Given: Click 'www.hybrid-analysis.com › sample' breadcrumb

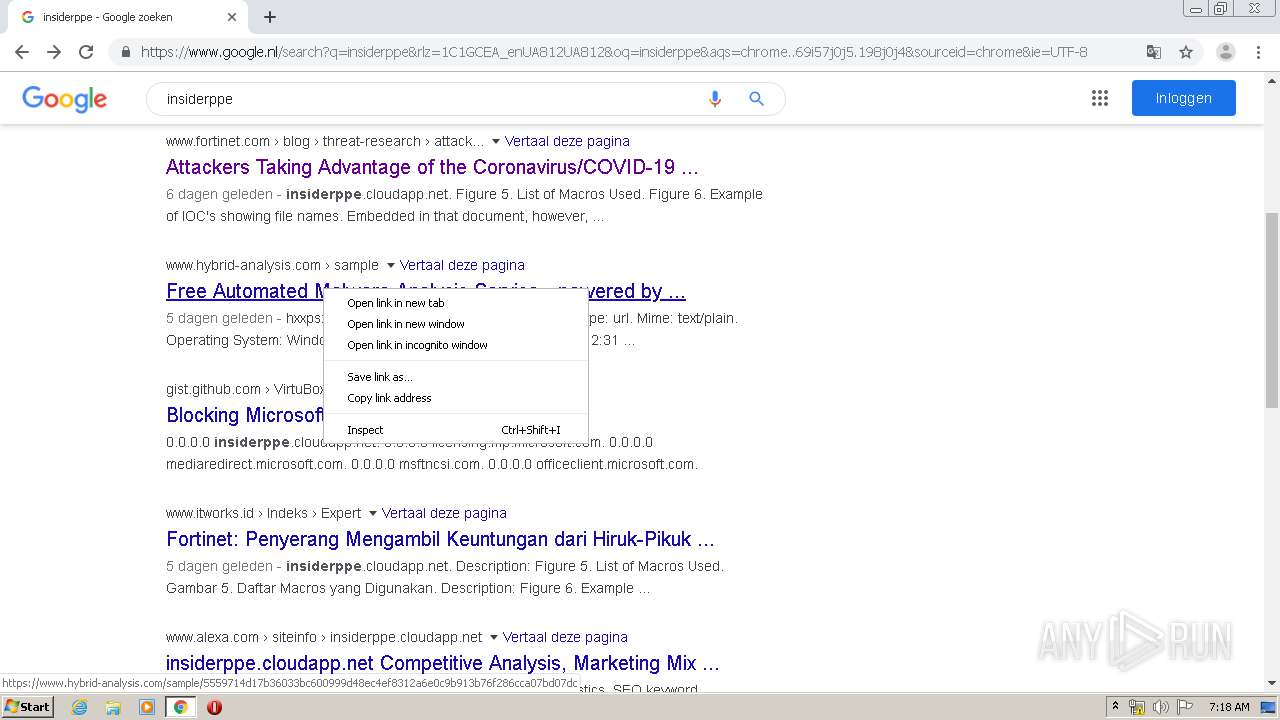Looking at the screenshot, I should pos(272,265).
